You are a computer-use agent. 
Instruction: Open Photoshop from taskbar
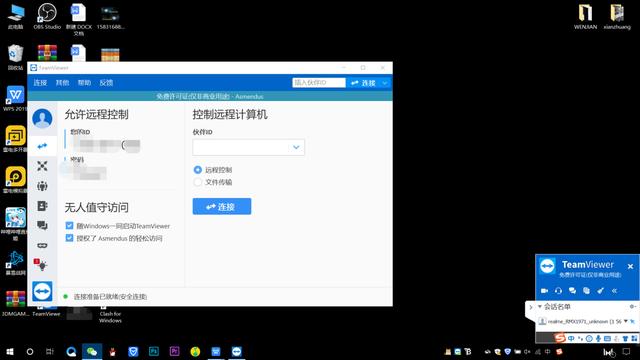pos(154,351)
